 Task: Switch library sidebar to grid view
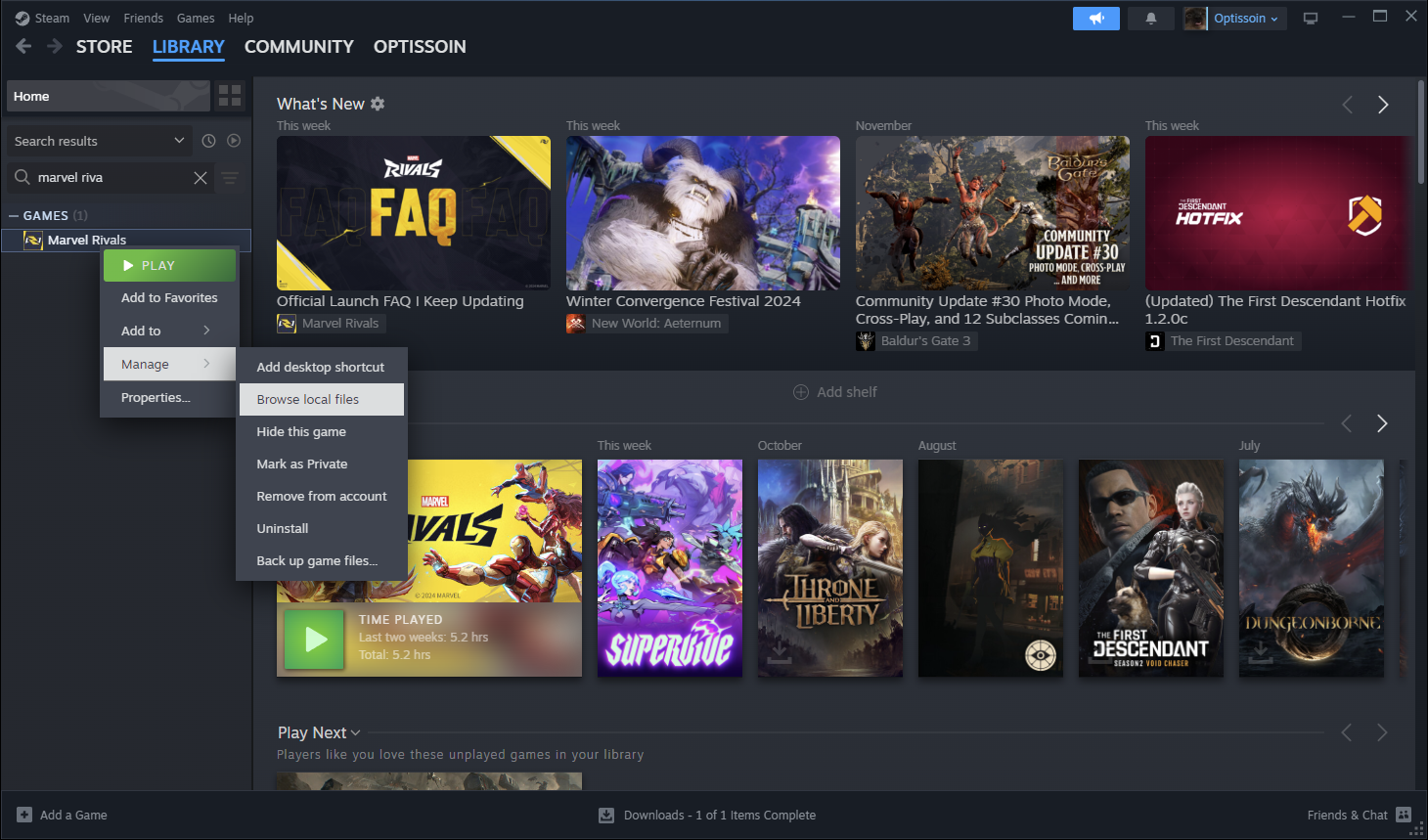[230, 95]
